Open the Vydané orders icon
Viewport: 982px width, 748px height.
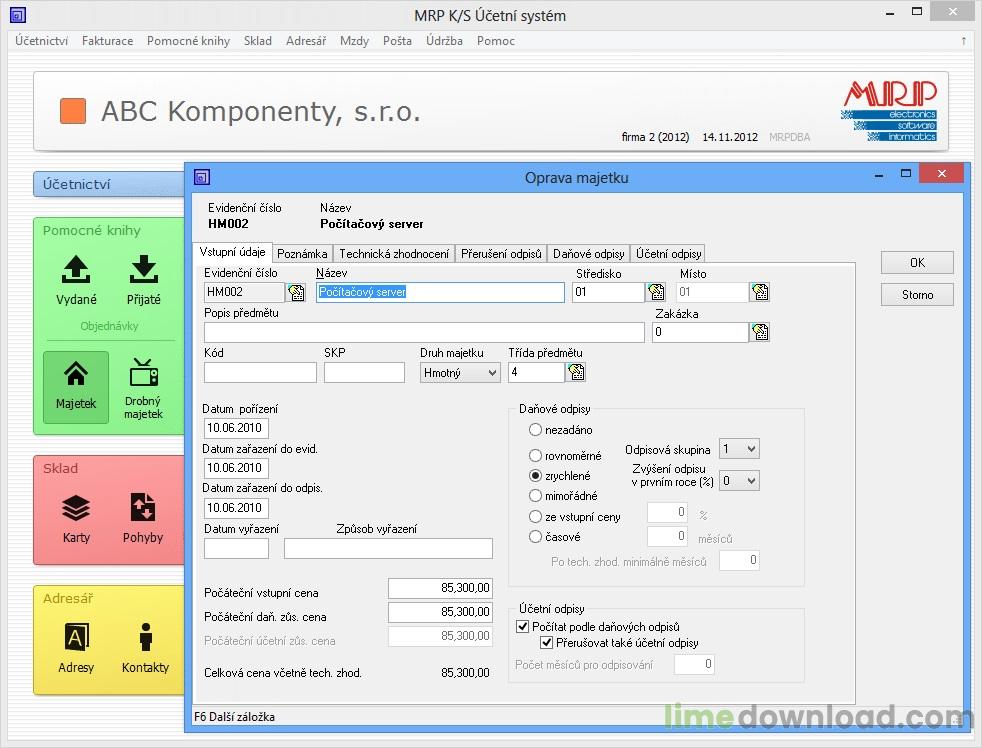click(x=76, y=278)
